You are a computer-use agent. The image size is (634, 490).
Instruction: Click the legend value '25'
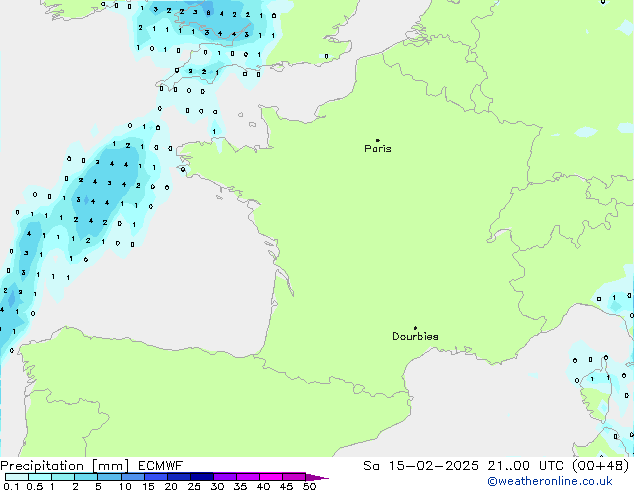pyautogui.click(x=194, y=486)
